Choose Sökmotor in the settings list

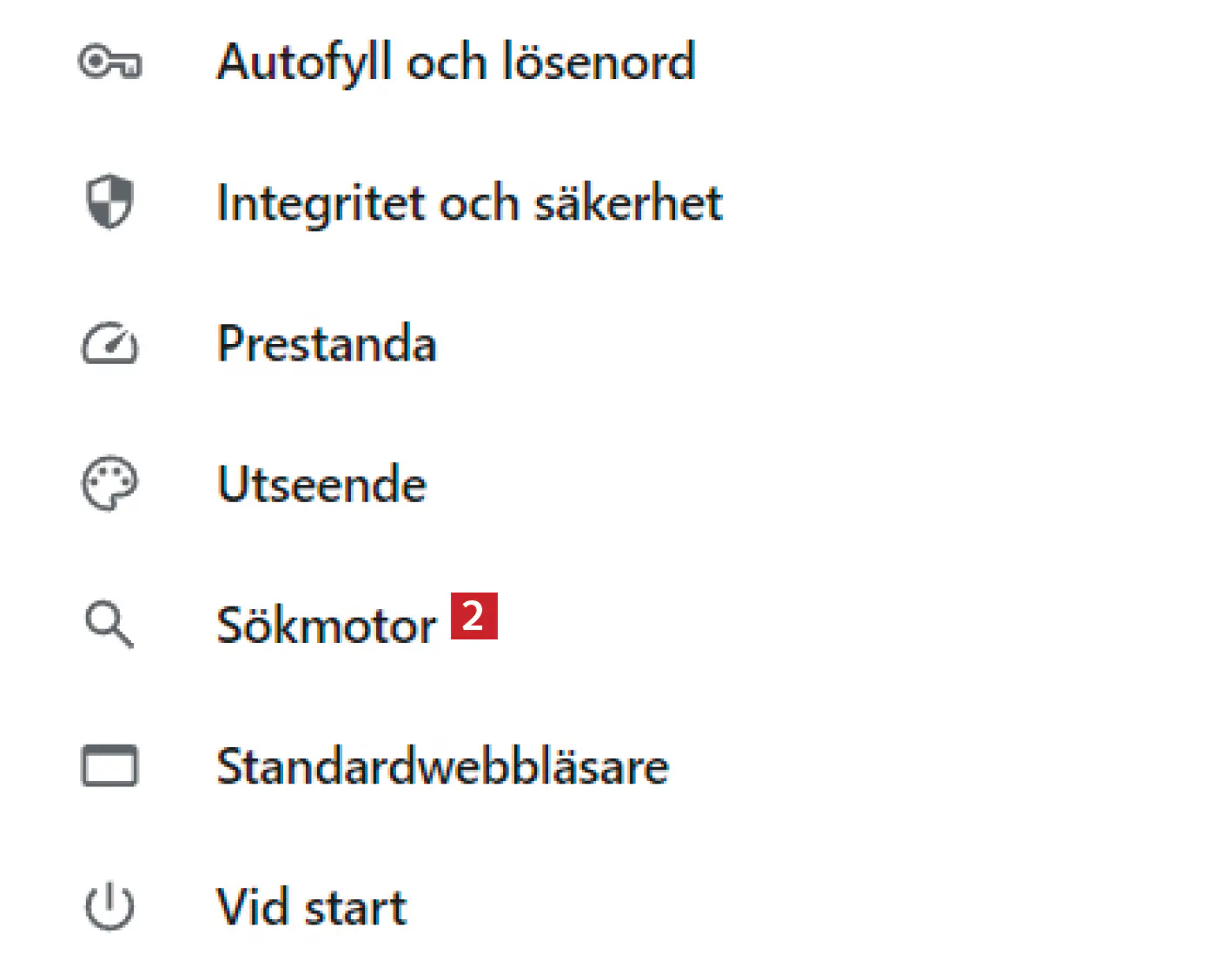327,626
